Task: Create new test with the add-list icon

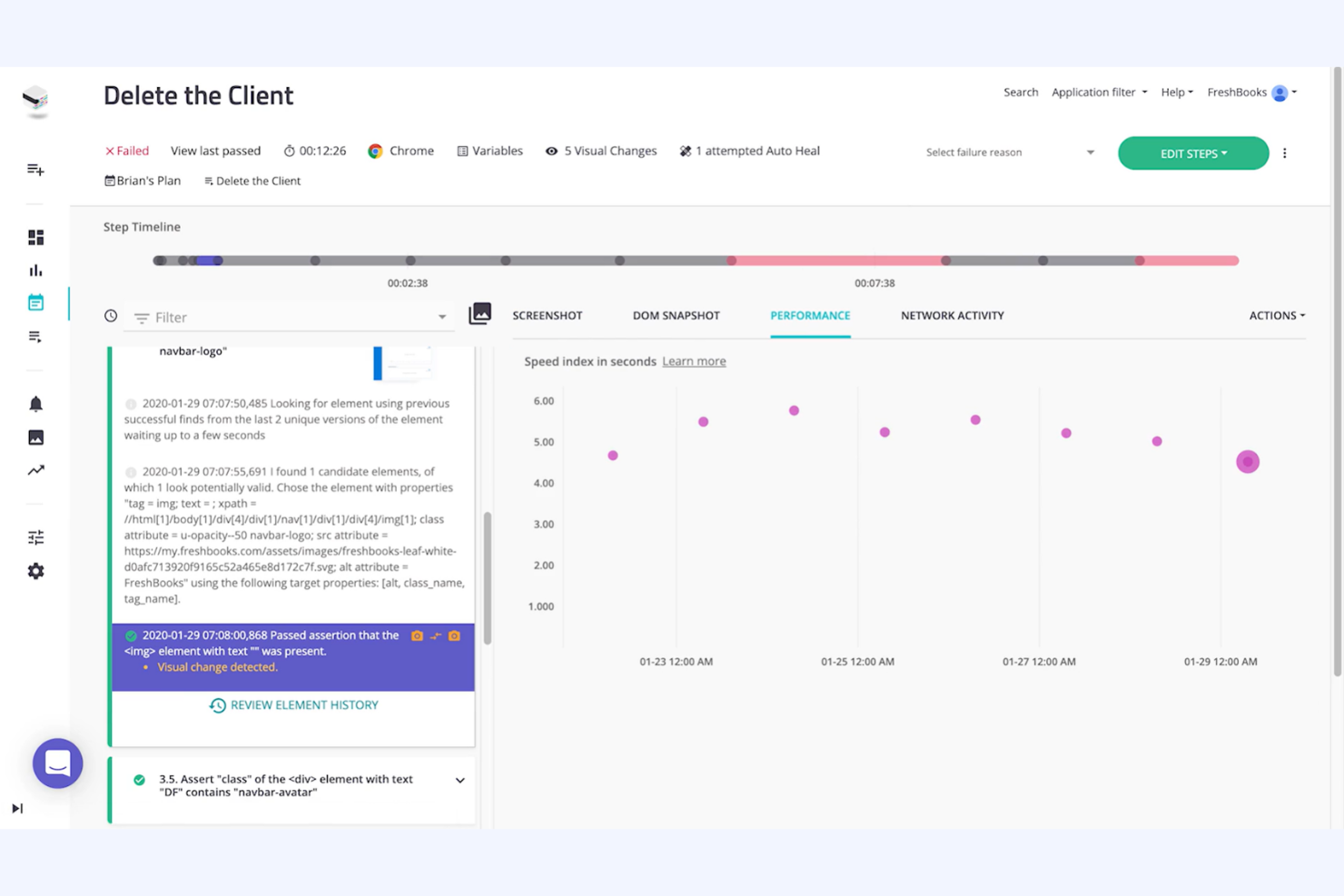Action: click(36, 170)
